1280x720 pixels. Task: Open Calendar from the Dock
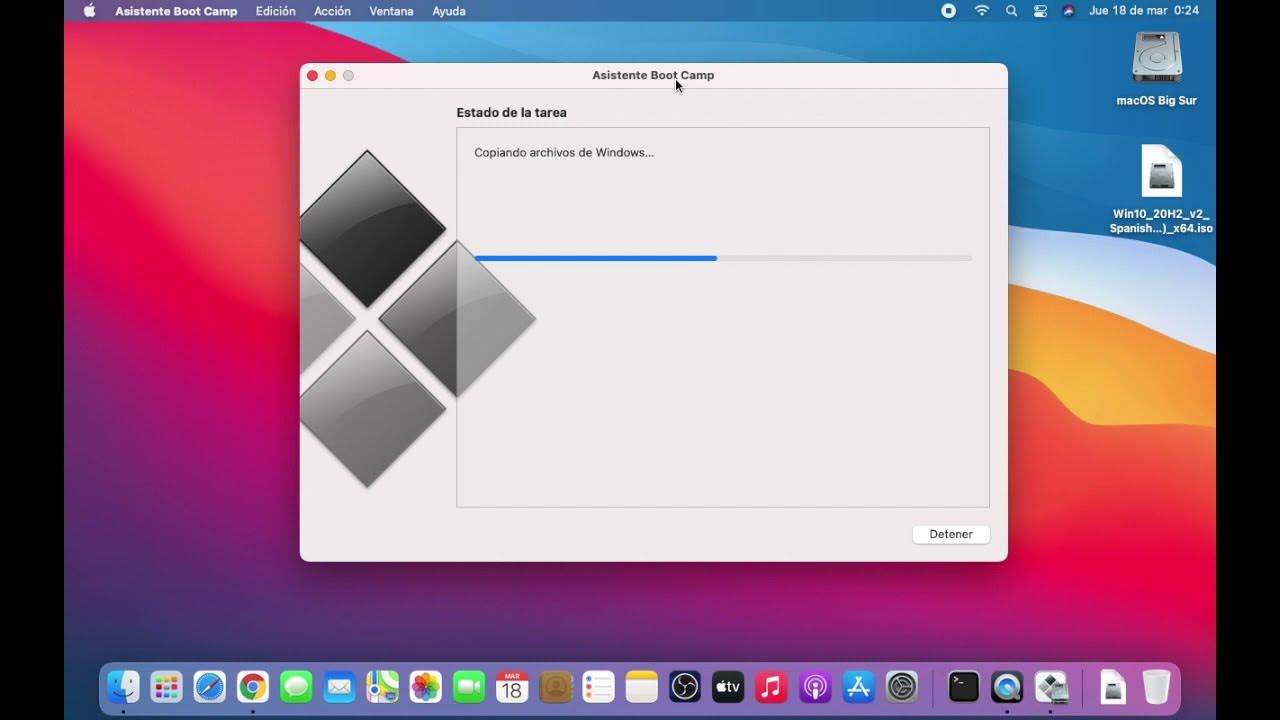[x=512, y=687]
